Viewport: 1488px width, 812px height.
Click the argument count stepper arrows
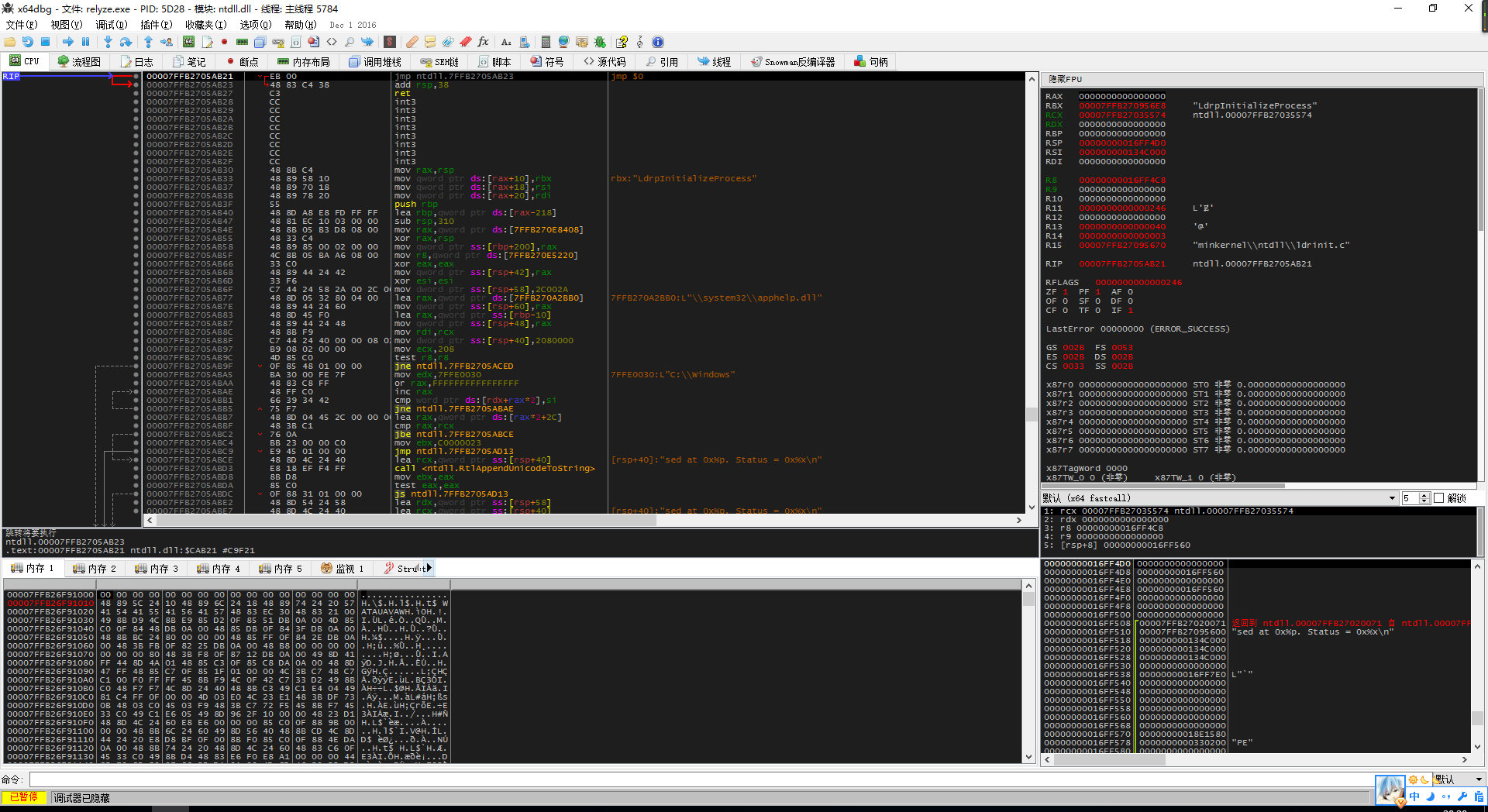1424,498
